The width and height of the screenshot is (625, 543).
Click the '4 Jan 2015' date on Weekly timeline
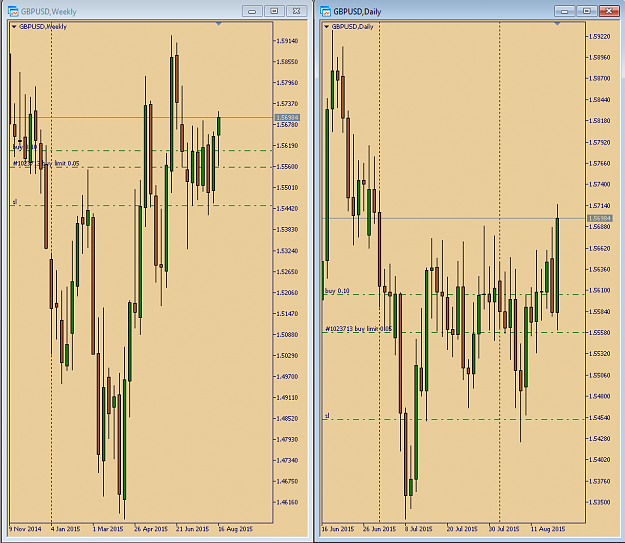pos(66,529)
